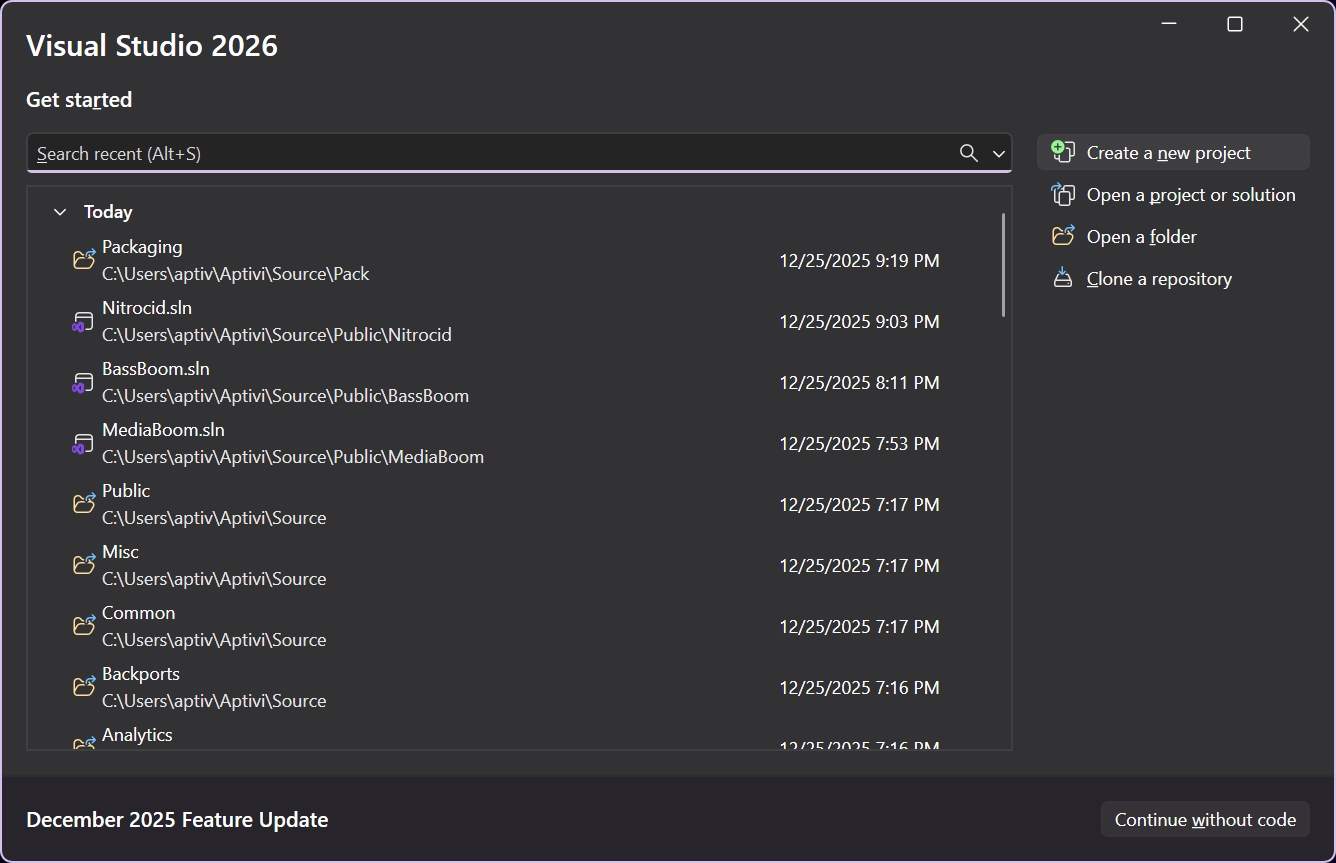The image size is (1336, 863).
Task: Click the Packaging folder icon
Action: (84, 260)
